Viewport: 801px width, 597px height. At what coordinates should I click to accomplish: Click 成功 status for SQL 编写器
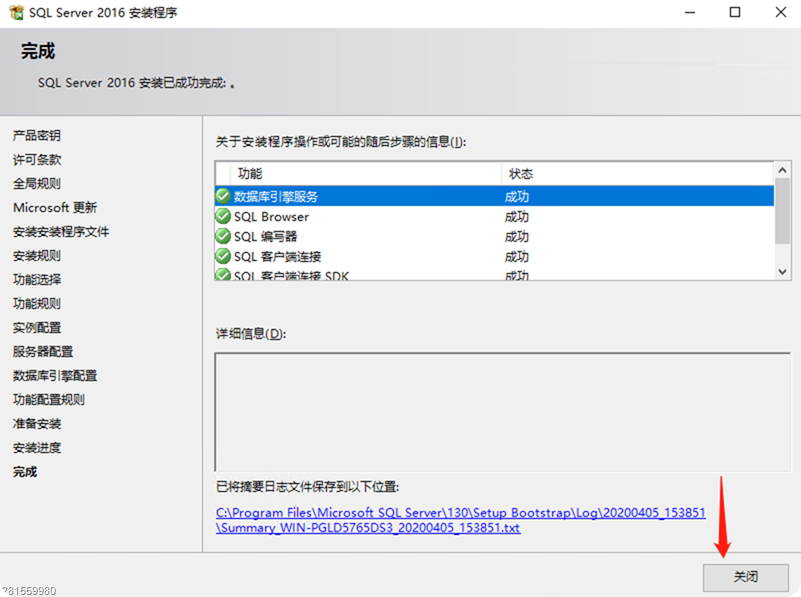(516, 236)
